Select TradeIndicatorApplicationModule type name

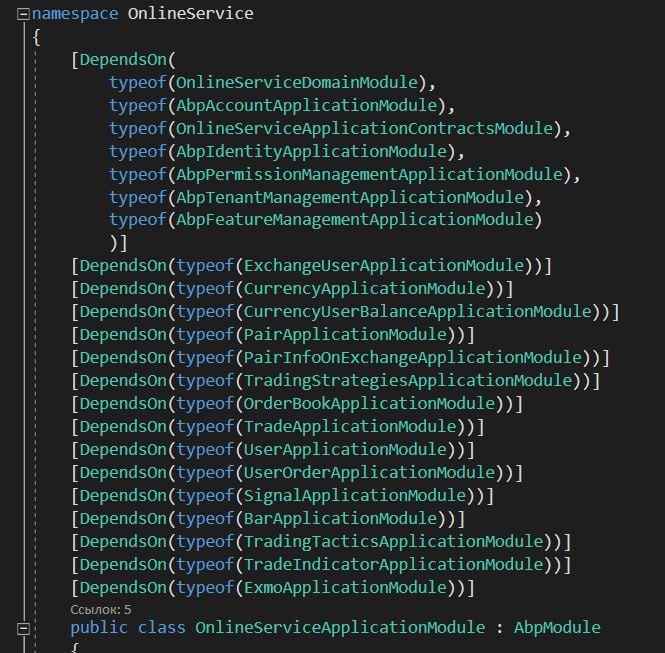click(394, 564)
